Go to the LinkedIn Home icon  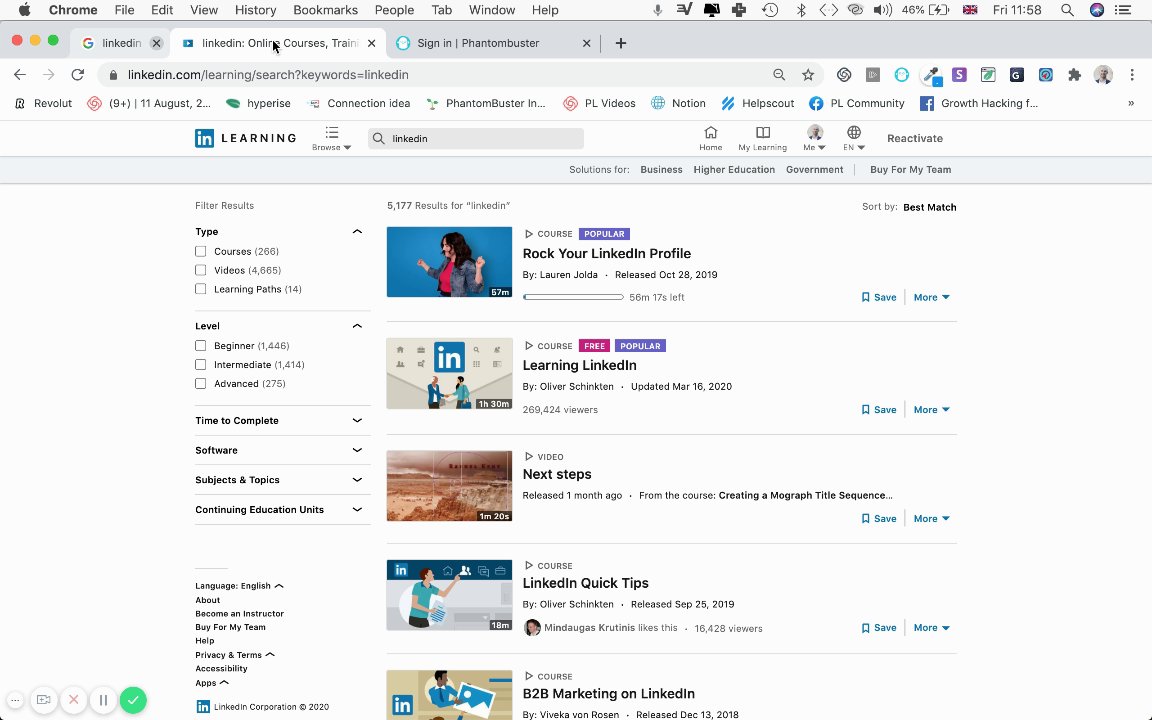click(x=710, y=137)
